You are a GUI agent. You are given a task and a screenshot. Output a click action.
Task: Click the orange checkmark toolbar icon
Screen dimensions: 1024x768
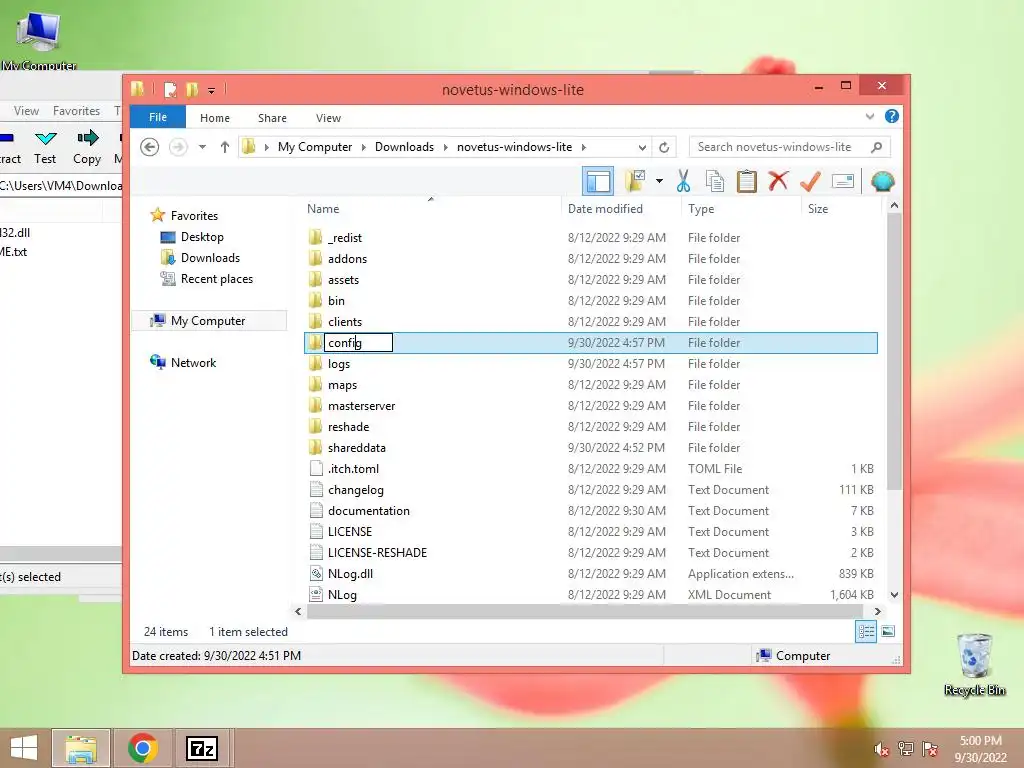[x=810, y=181]
